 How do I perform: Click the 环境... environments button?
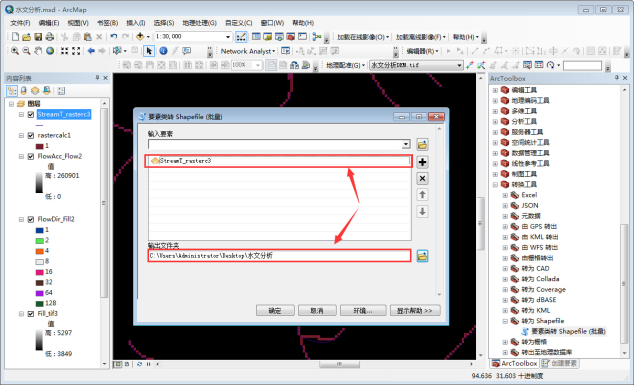[363, 310]
